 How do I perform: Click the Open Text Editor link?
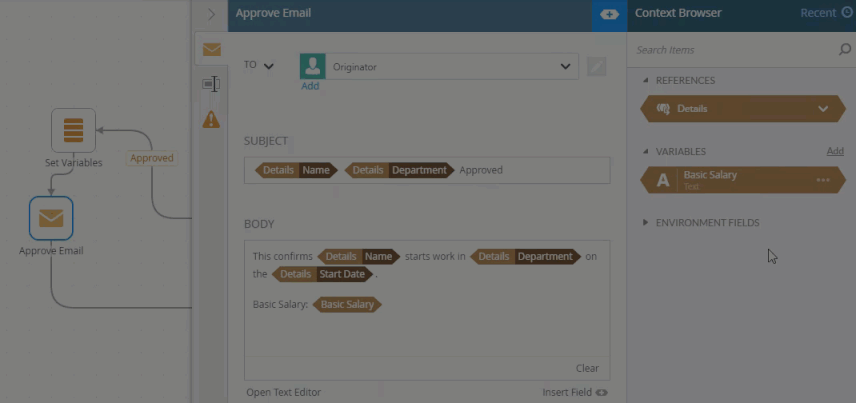pyautogui.click(x=283, y=393)
